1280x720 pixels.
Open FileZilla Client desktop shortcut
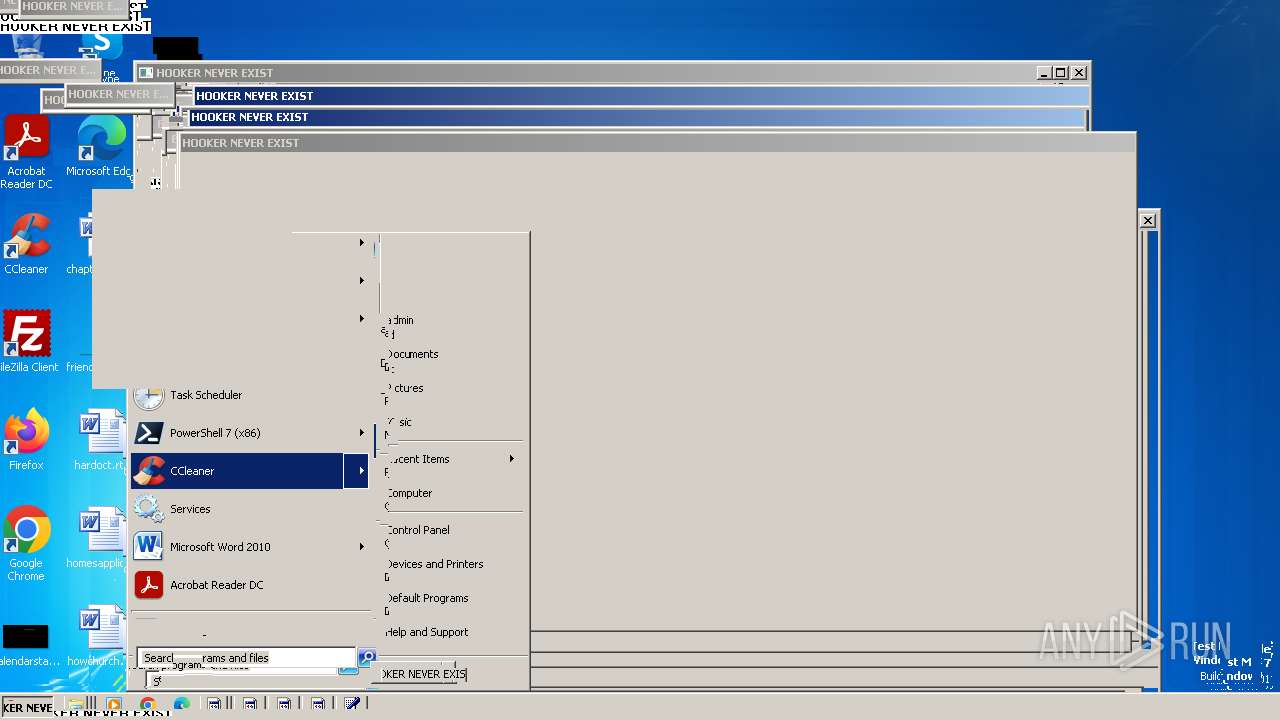point(27,342)
